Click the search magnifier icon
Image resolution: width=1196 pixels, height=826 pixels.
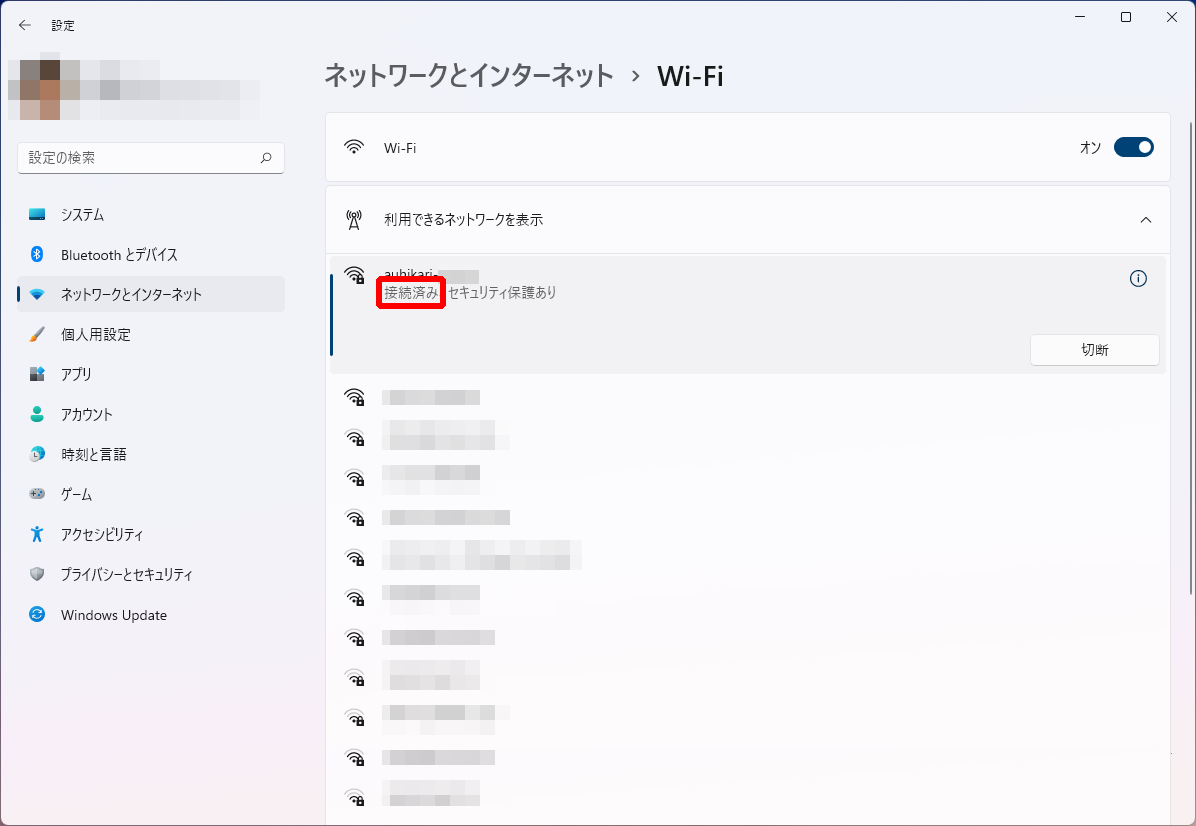pyautogui.click(x=266, y=158)
